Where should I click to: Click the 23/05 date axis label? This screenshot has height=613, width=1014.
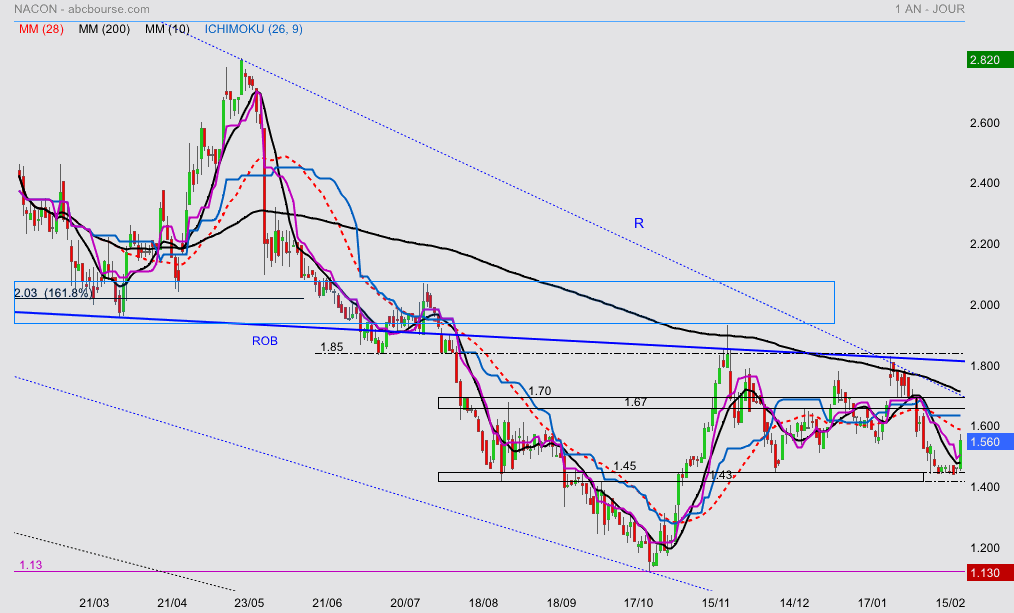pos(249,603)
